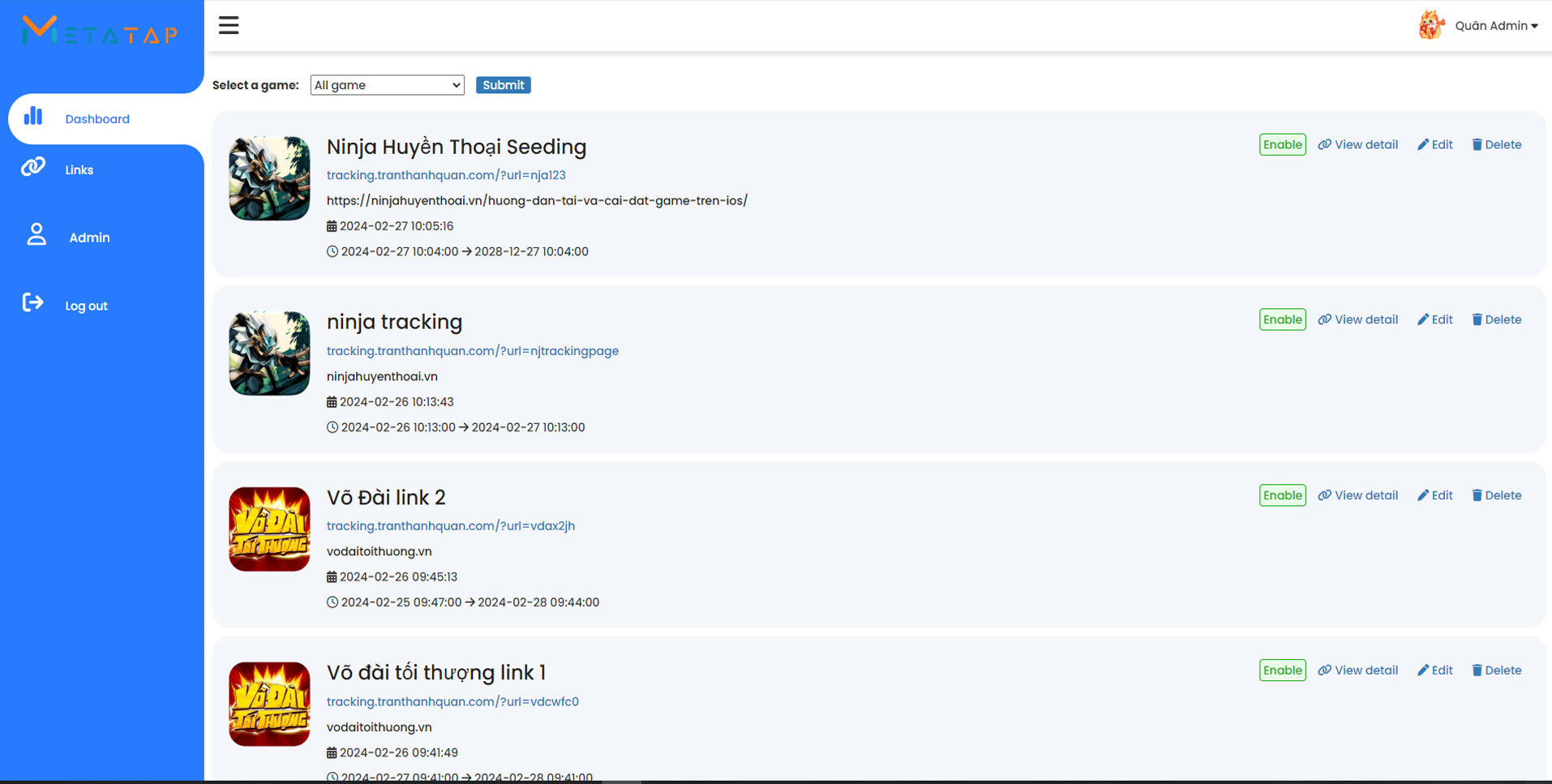This screenshot has width=1552, height=784.
Task: Click ninja tracking game thumbnail
Action: click(269, 353)
